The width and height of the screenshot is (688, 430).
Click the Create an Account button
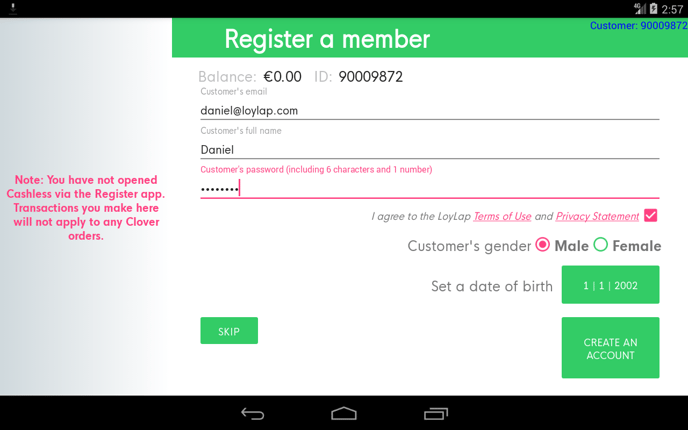point(610,348)
